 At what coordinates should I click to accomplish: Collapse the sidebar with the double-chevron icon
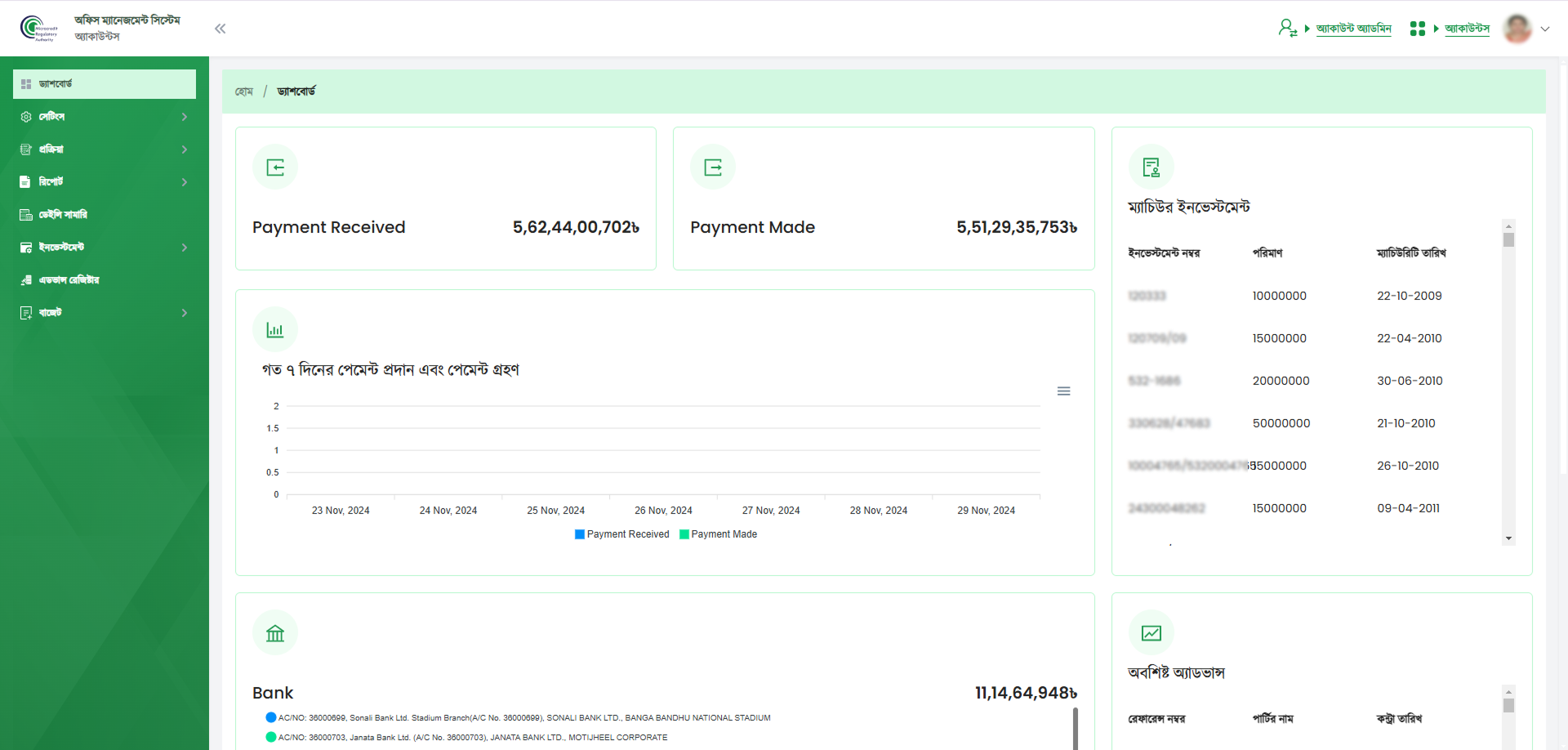pos(220,29)
